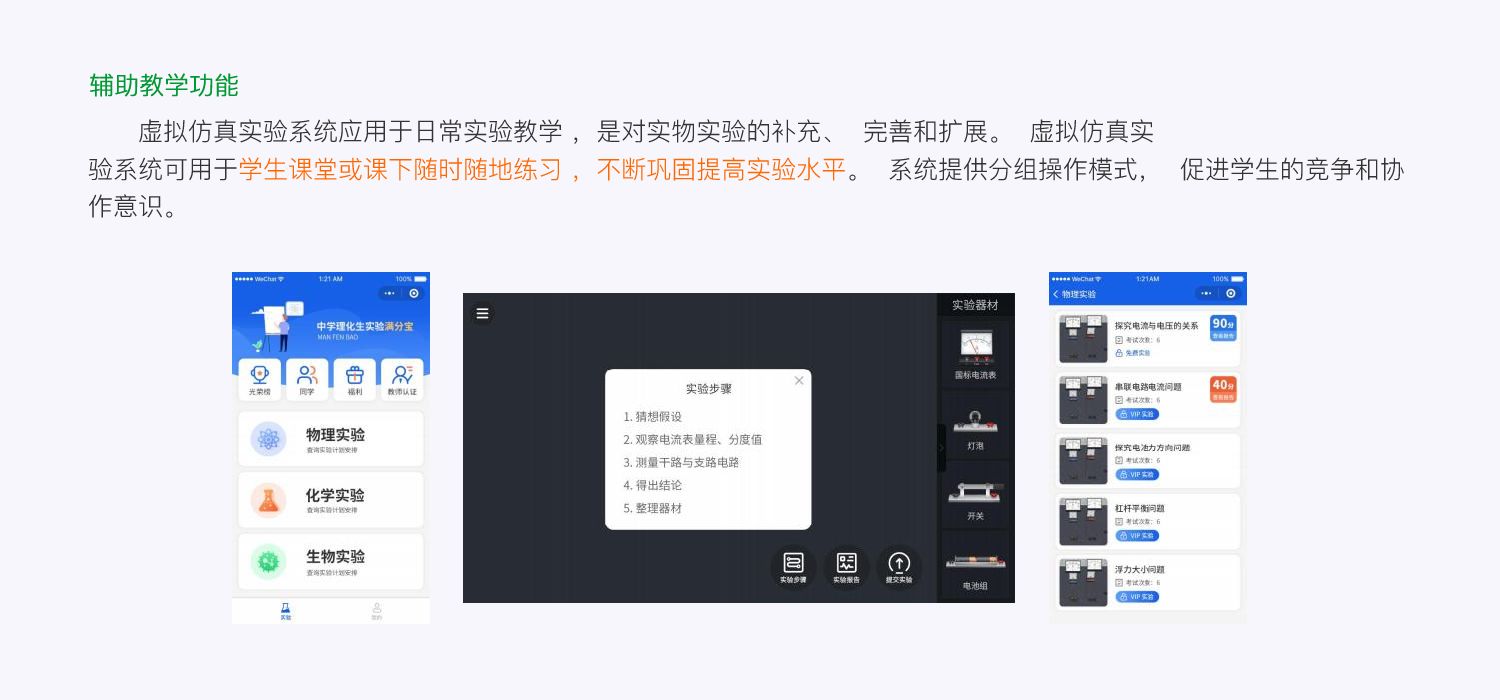Image resolution: width=1500 pixels, height=700 pixels.
Task: Tap the 化学实验 flask icon
Action: coord(268,500)
